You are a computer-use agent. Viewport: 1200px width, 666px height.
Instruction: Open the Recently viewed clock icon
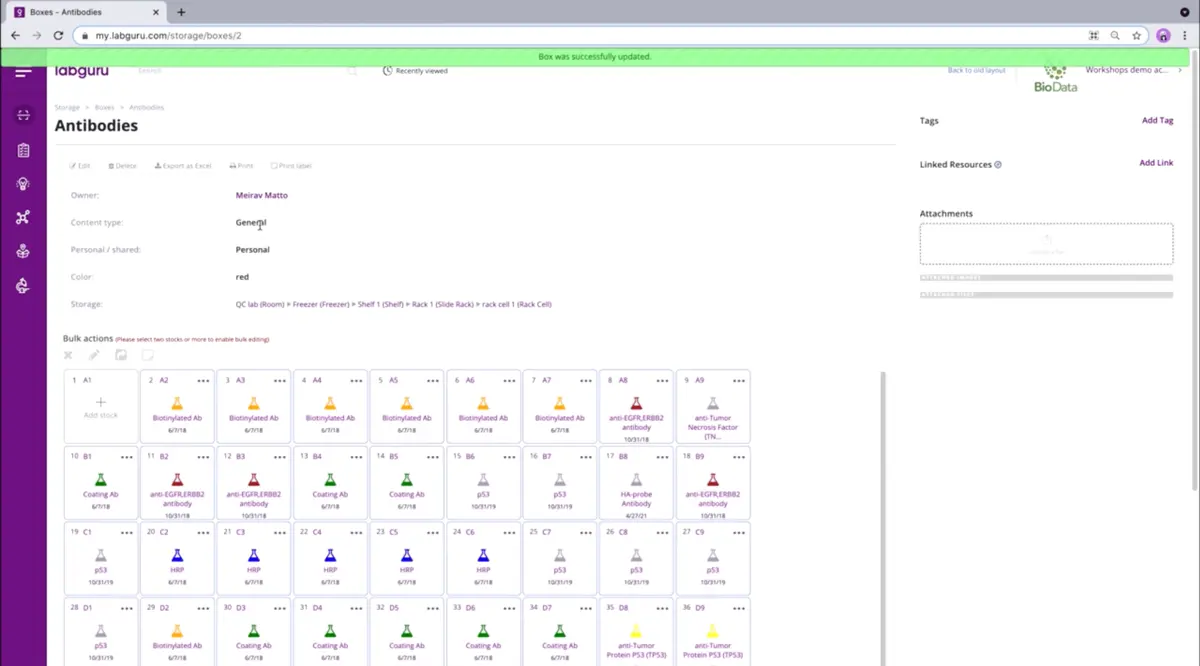388,71
